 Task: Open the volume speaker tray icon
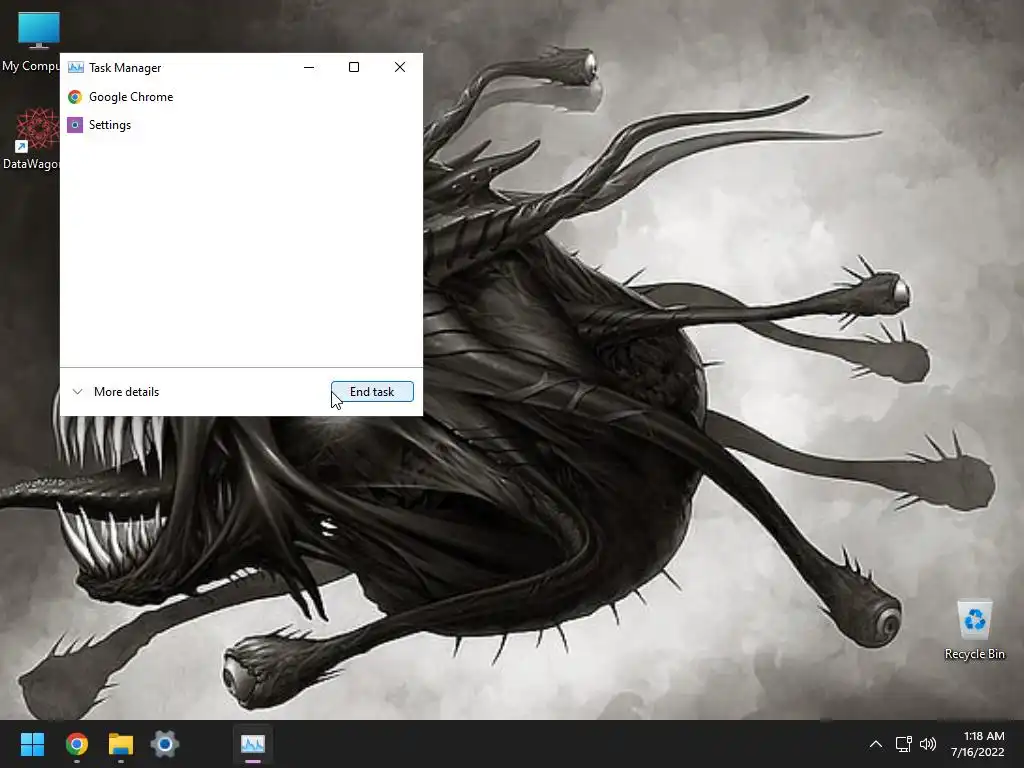(x=927, y=744)
